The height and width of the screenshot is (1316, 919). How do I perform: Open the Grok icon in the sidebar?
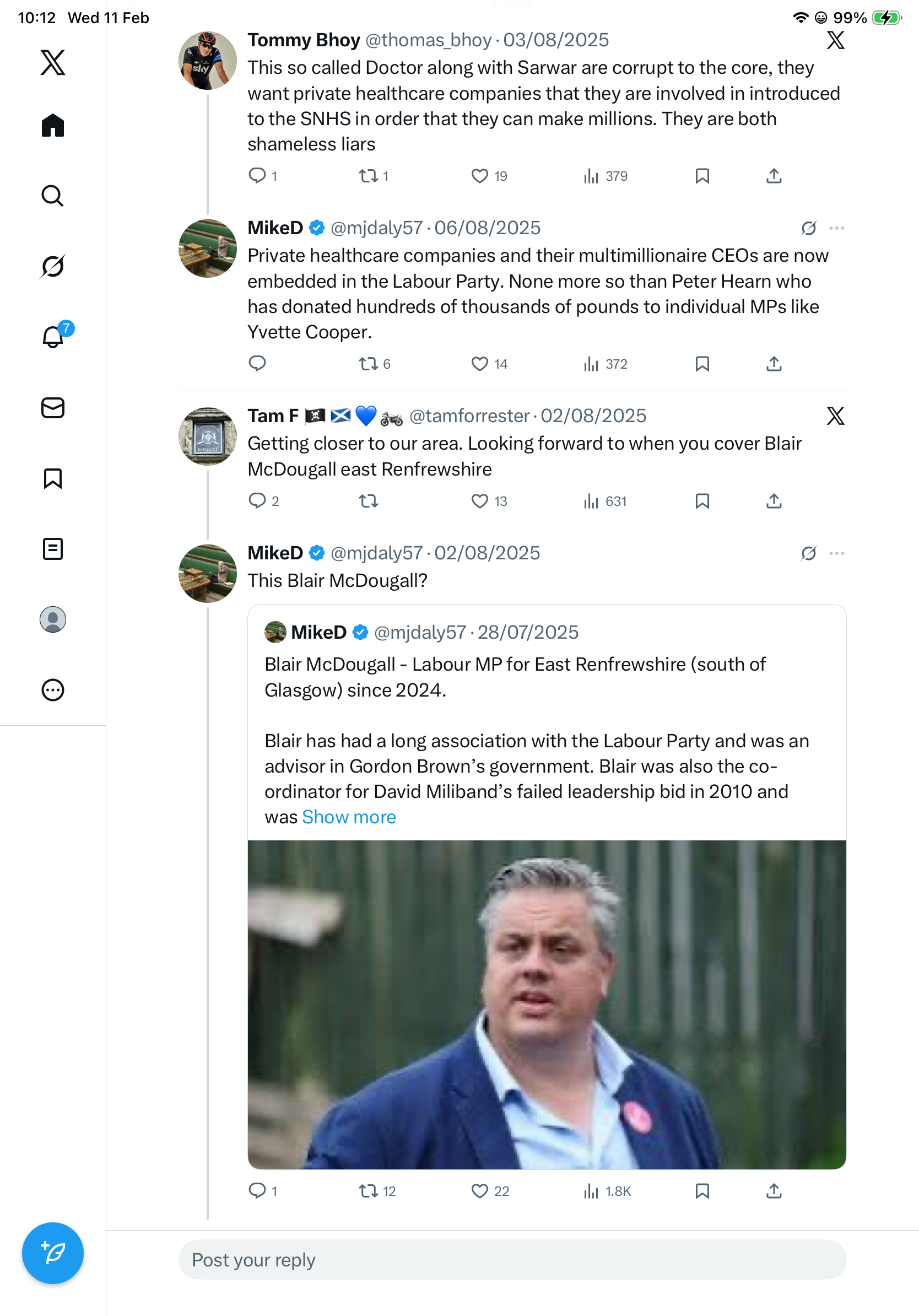click(53, 266)
